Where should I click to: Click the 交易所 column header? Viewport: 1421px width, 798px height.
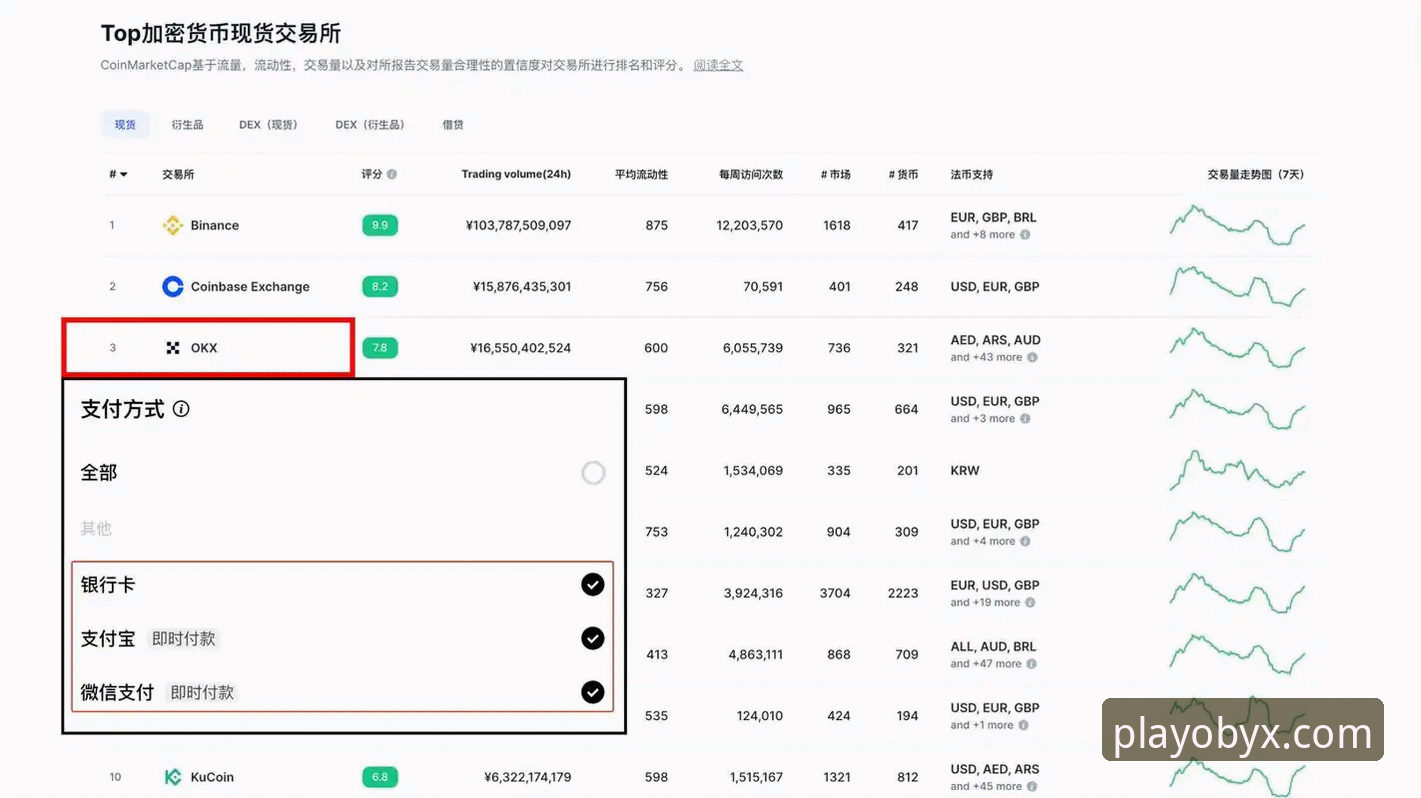[178, 174]
